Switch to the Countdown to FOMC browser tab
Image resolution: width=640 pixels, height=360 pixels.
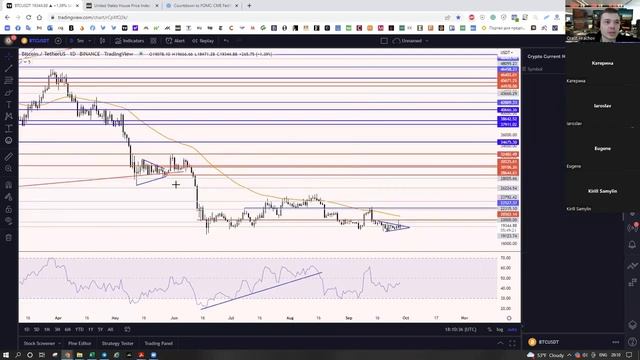pyautogui.click(x=202, y=6)
